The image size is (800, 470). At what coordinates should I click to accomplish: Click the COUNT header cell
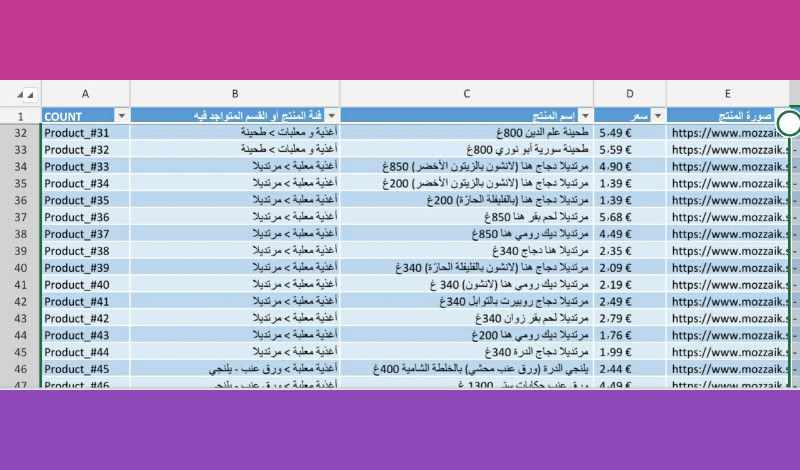click(86, 116)
